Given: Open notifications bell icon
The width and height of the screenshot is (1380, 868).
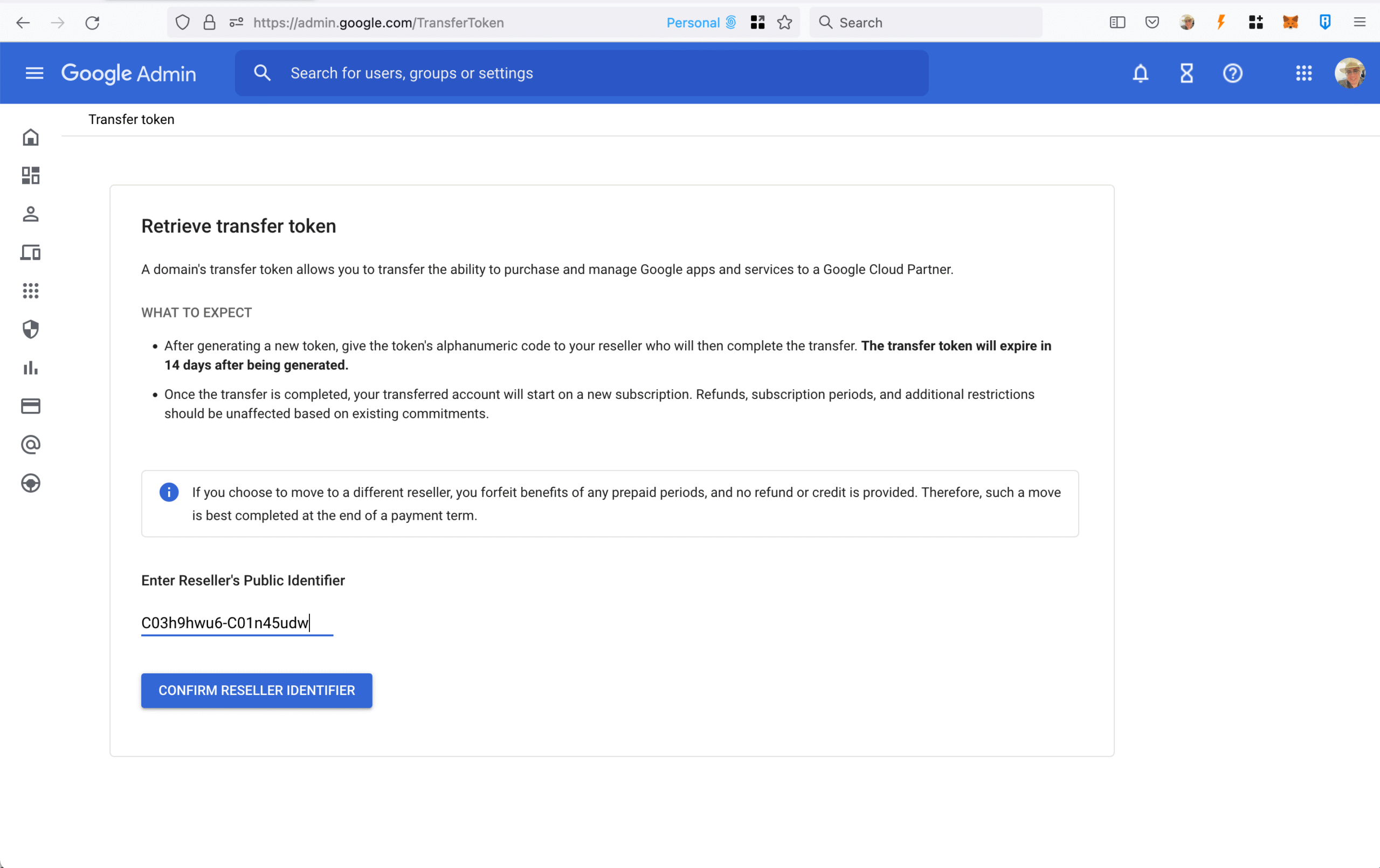Looking at the screenshot, I should click(x=1141, y=73).
